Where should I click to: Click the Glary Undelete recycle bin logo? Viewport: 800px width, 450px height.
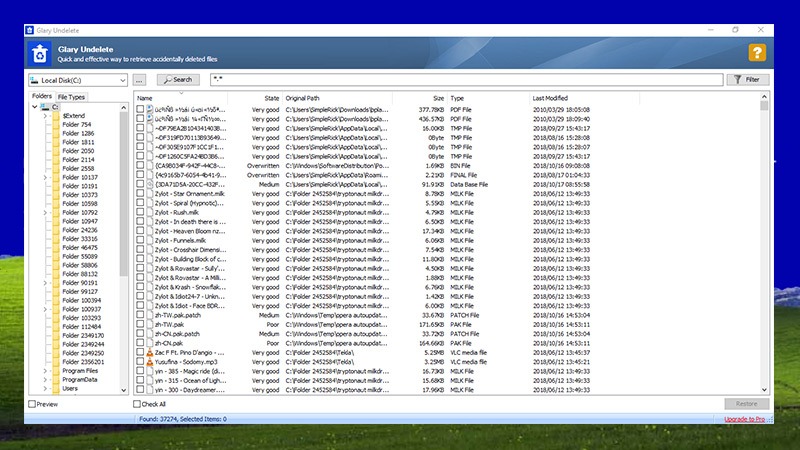click(40, 54)
